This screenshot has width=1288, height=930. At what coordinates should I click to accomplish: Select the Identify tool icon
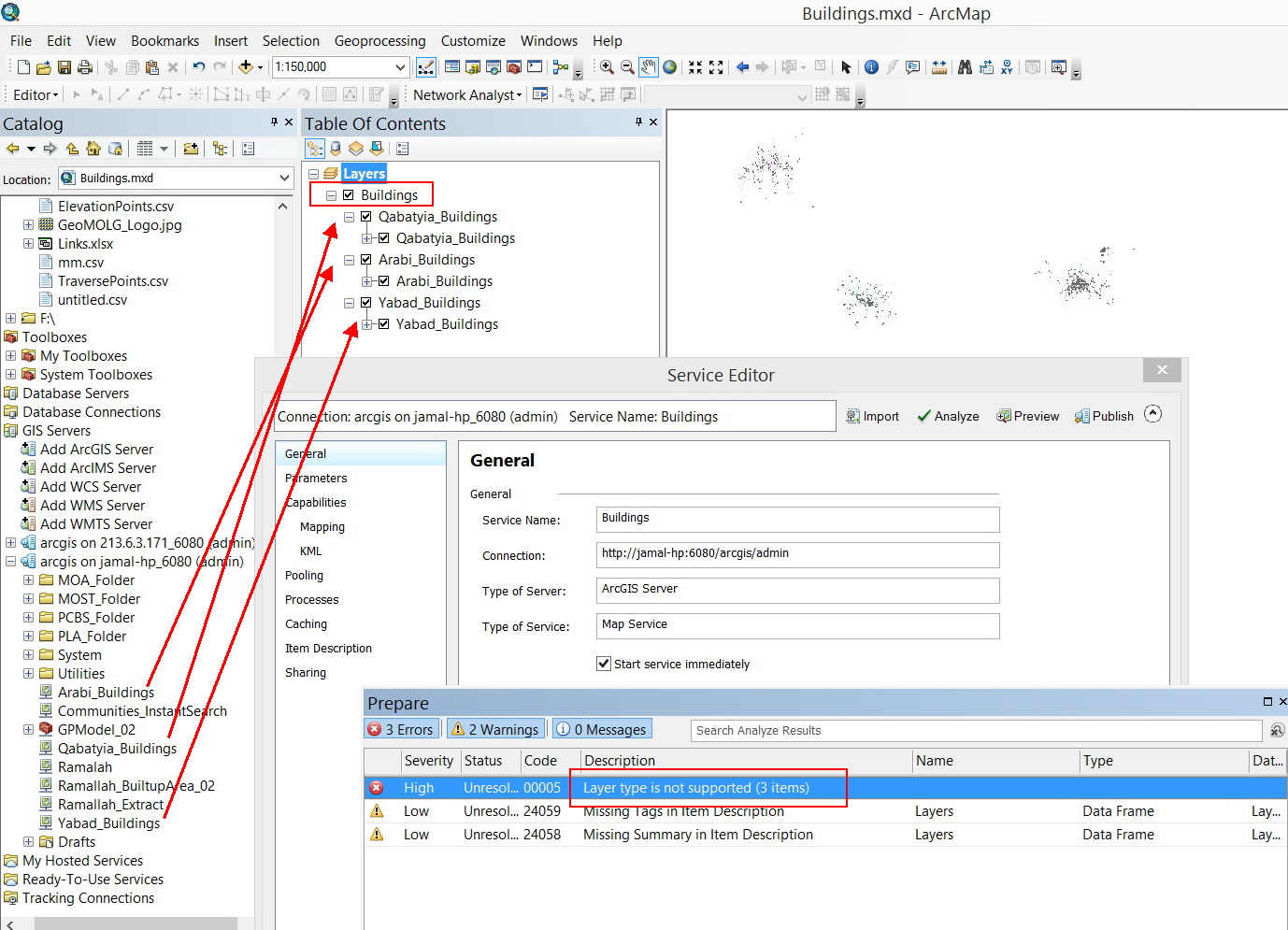pyautogui.click(x=871, y=67)
